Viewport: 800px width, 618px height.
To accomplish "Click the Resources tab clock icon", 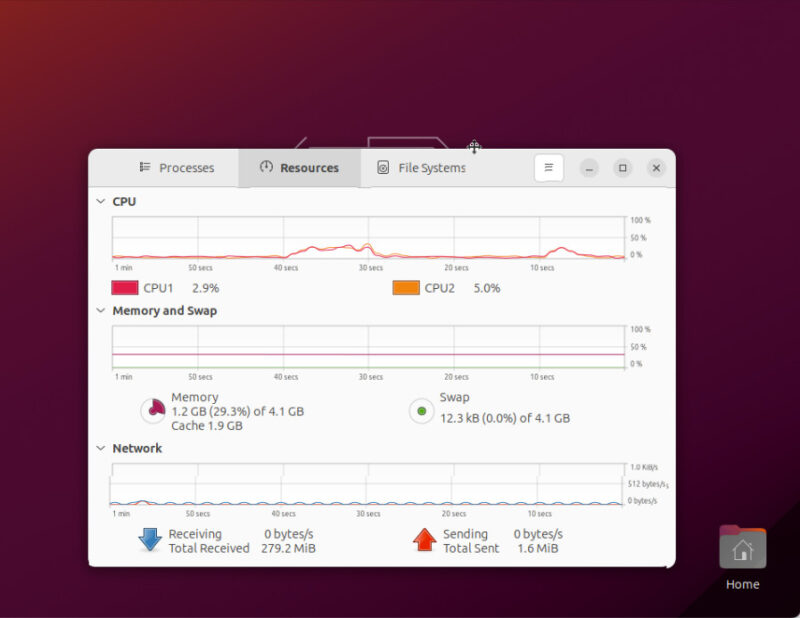I will [265, 167].
